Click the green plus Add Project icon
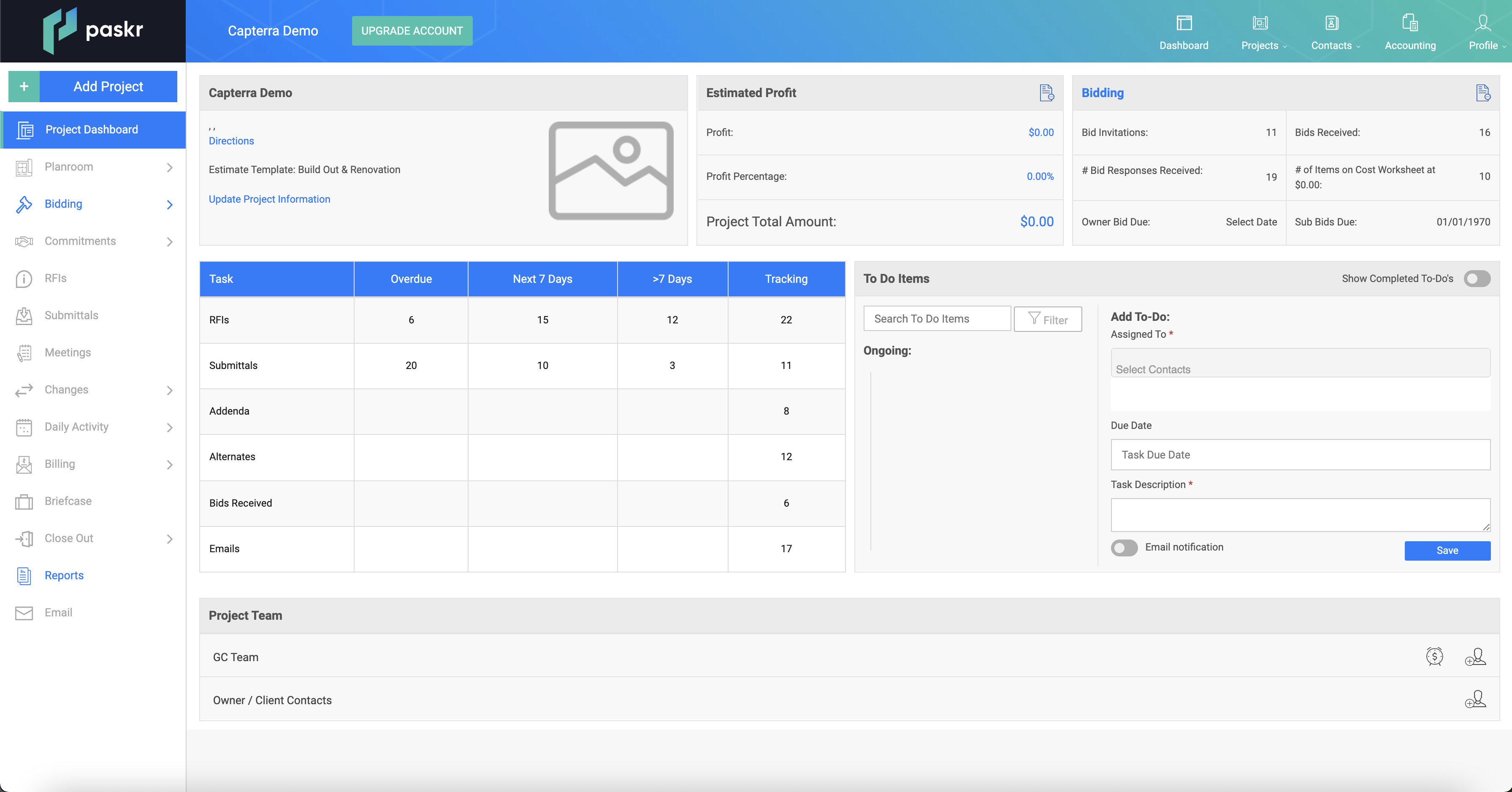The height and width of the screenshot is (792, 1512). (24, 86)
